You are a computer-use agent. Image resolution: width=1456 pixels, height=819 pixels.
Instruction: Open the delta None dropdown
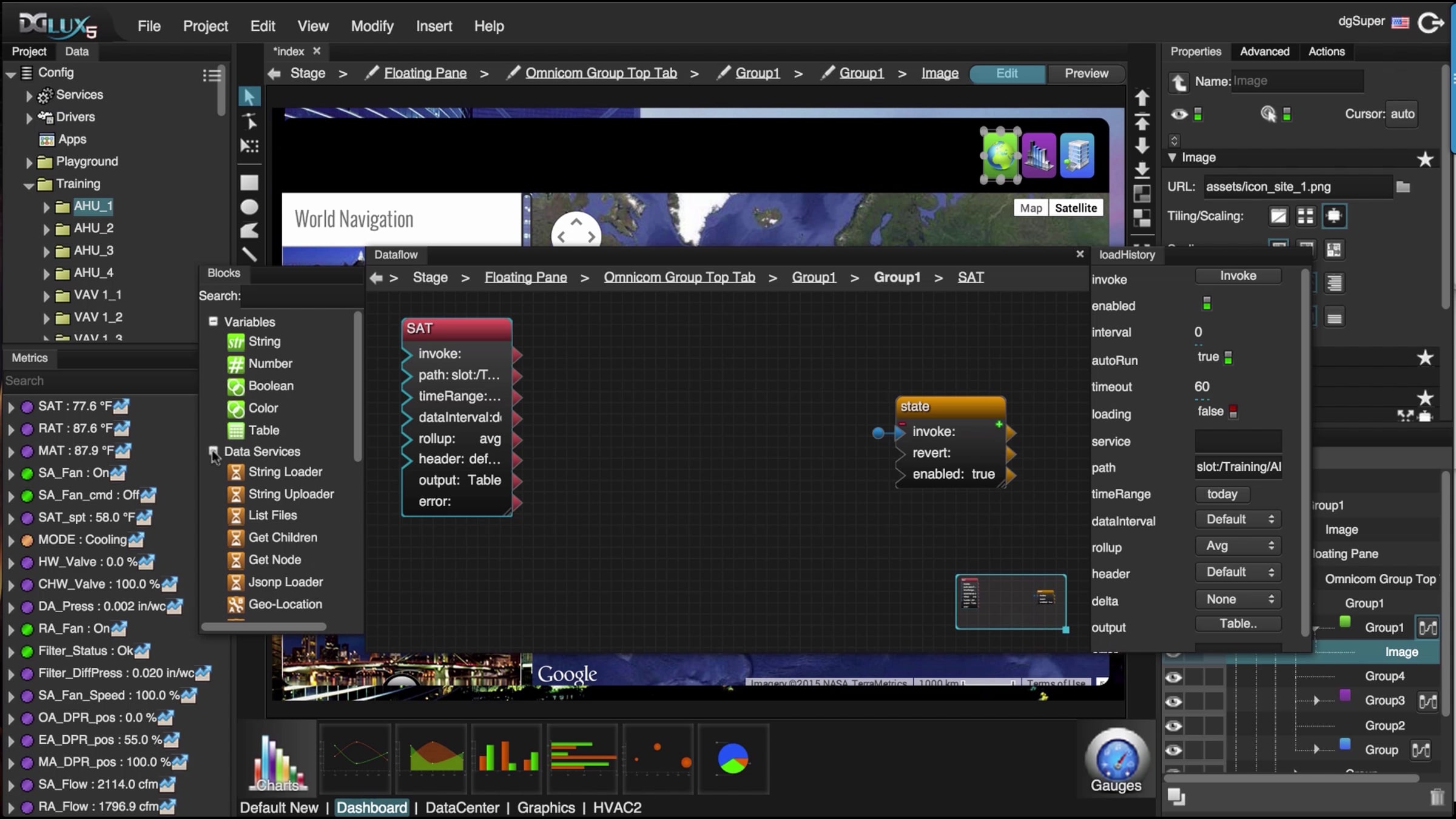click(x=1238, y=599)
